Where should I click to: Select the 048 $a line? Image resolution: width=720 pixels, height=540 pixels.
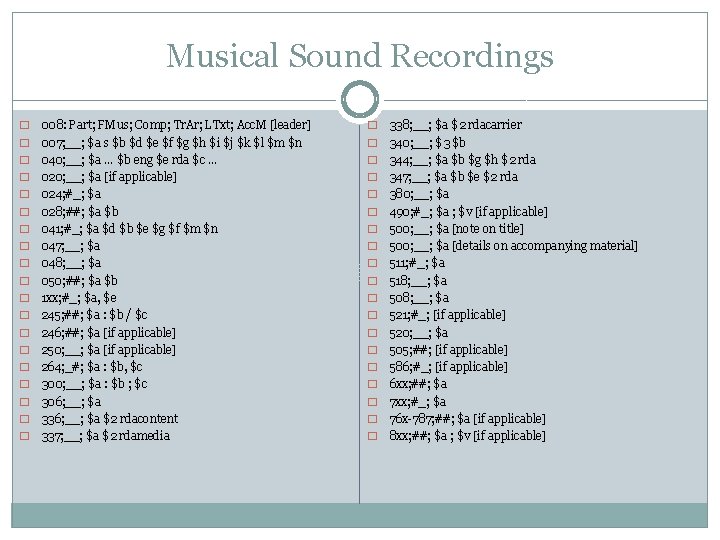click(x=71, y=263)
